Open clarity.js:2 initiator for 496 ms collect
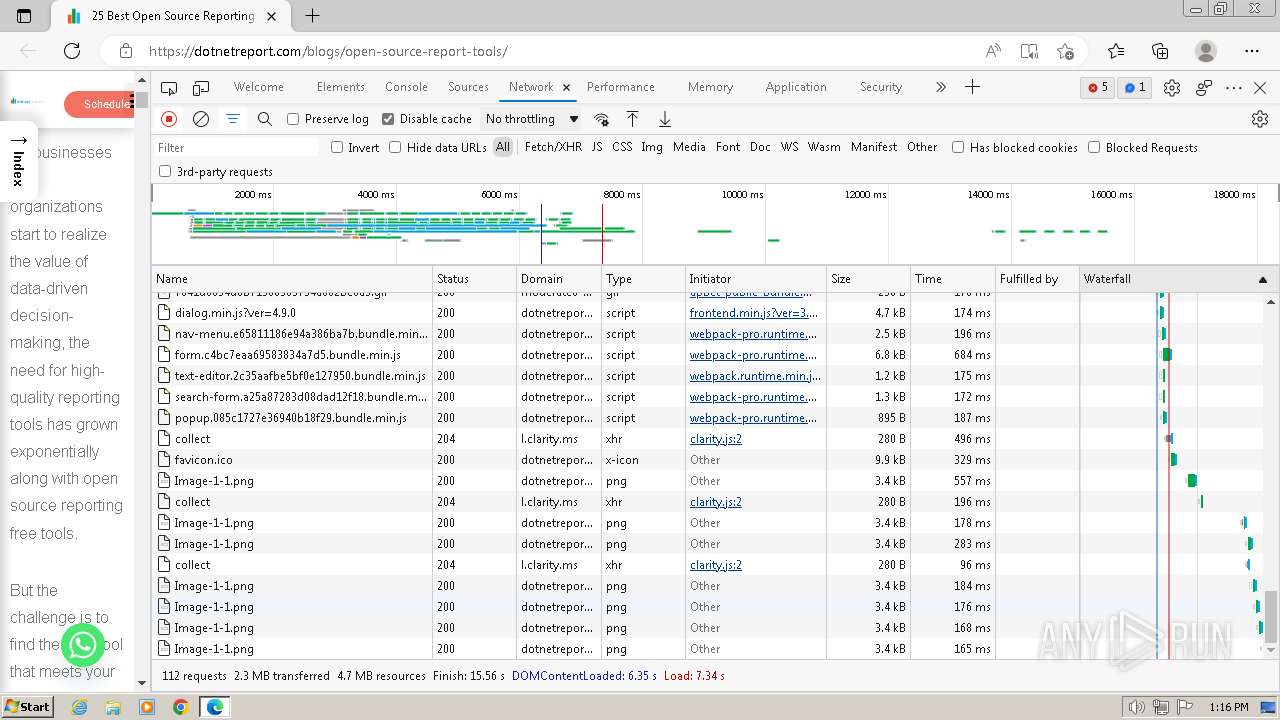The image size is (1280, 720). coord(716,439)
